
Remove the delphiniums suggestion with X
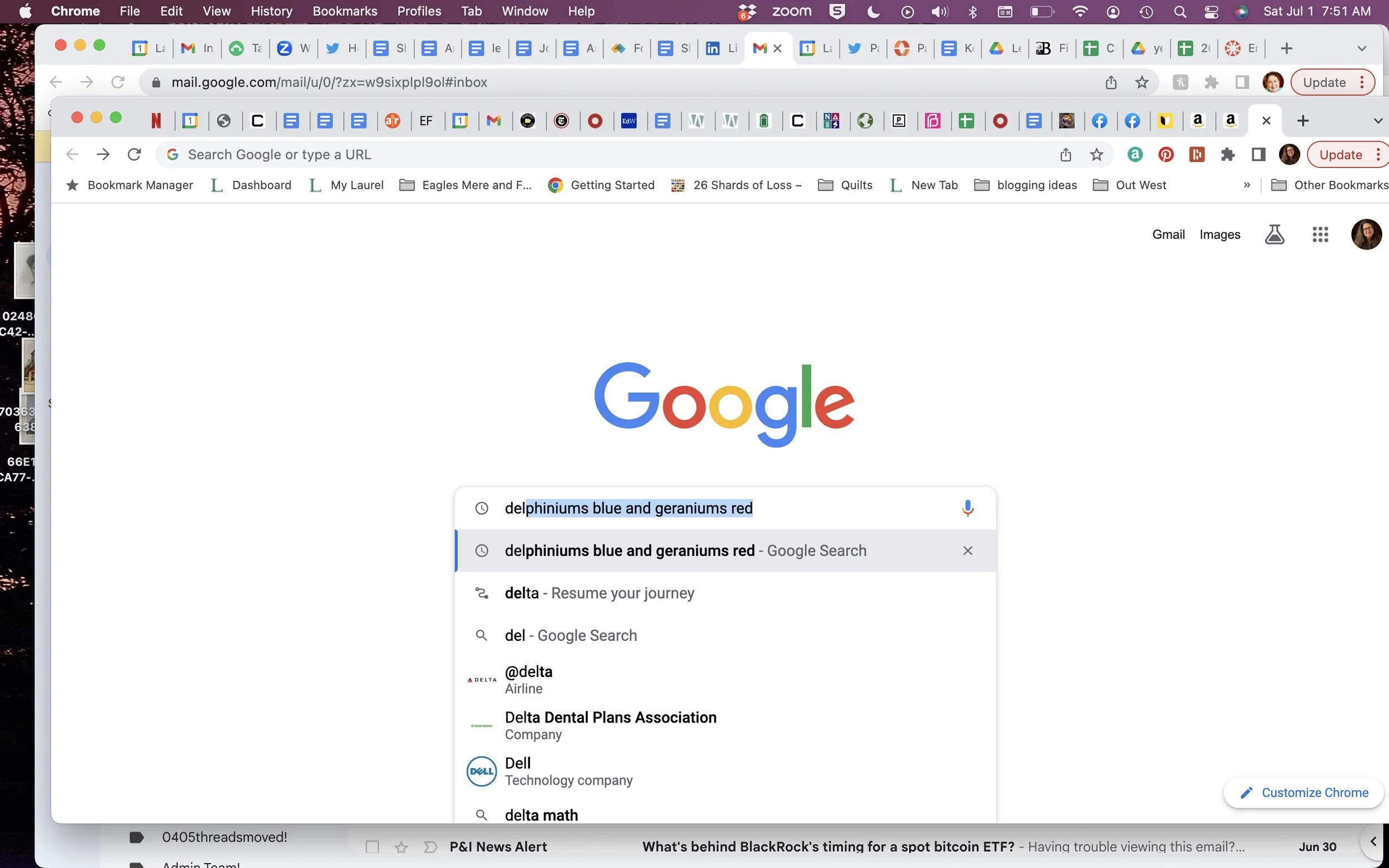tap(967, 550)
